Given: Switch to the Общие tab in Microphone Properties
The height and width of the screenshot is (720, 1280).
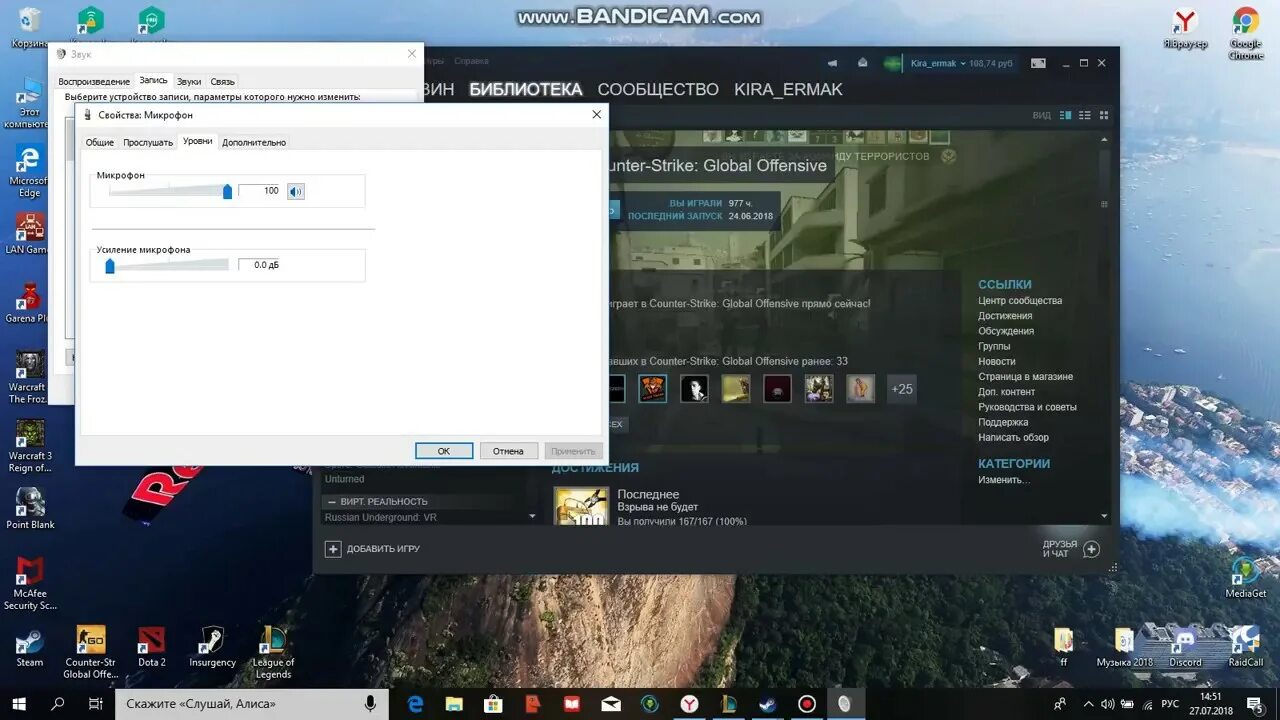Looking at the screenshot, I should point(100,143).
